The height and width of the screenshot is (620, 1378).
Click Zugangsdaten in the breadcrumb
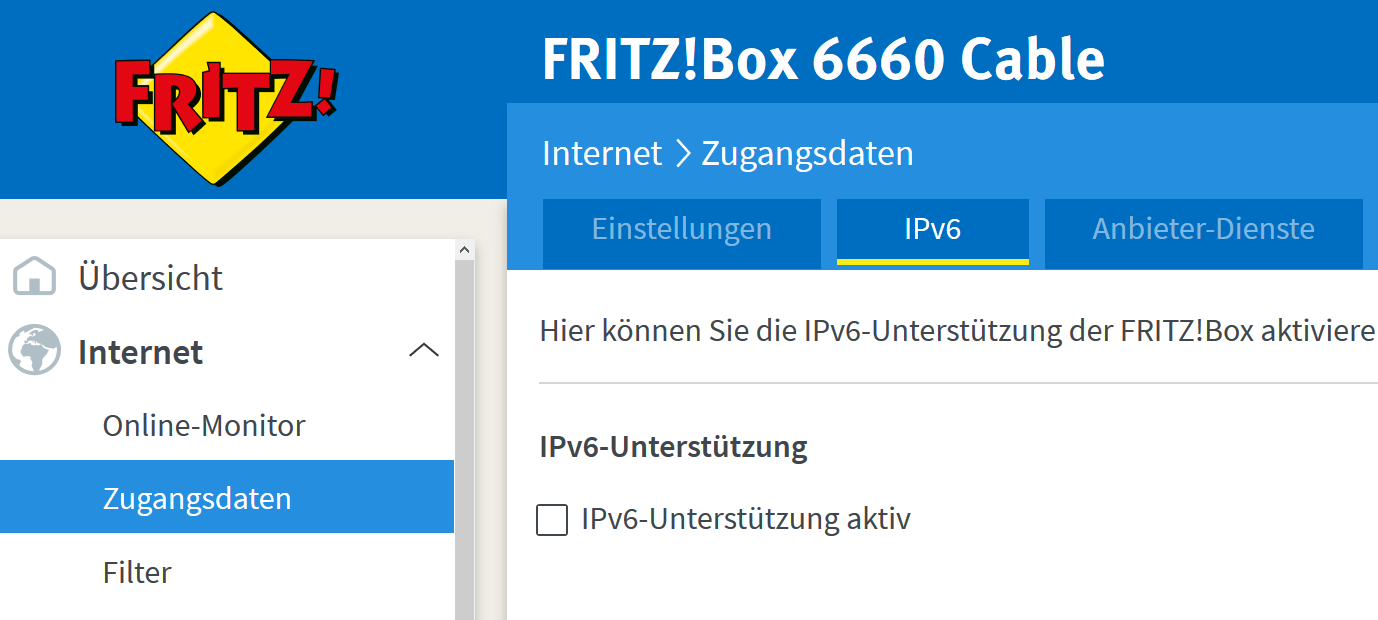[x=807, y=153]
